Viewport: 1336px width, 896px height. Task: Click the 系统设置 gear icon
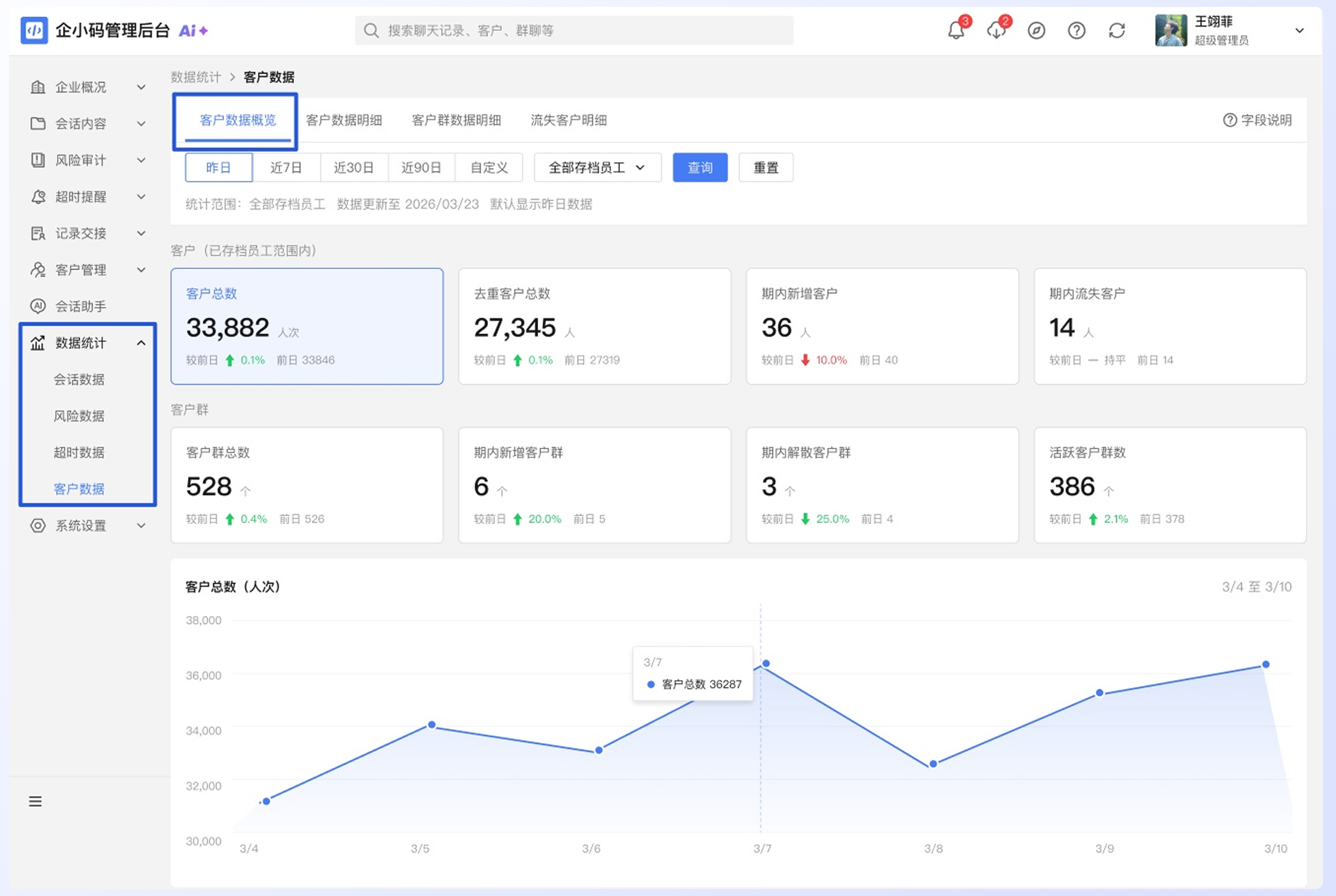pos(38,526)
